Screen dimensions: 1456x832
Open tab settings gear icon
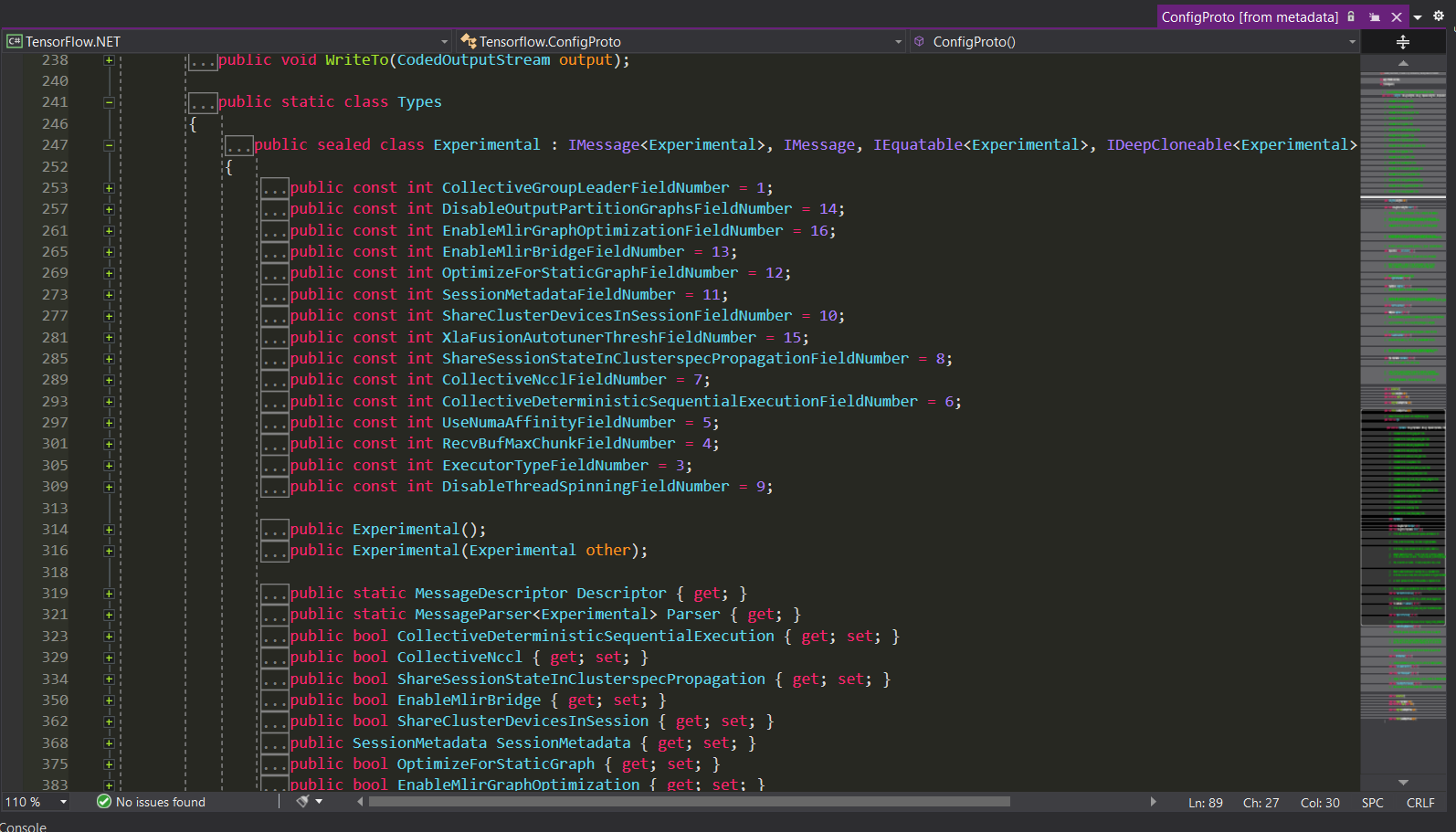1439,16
